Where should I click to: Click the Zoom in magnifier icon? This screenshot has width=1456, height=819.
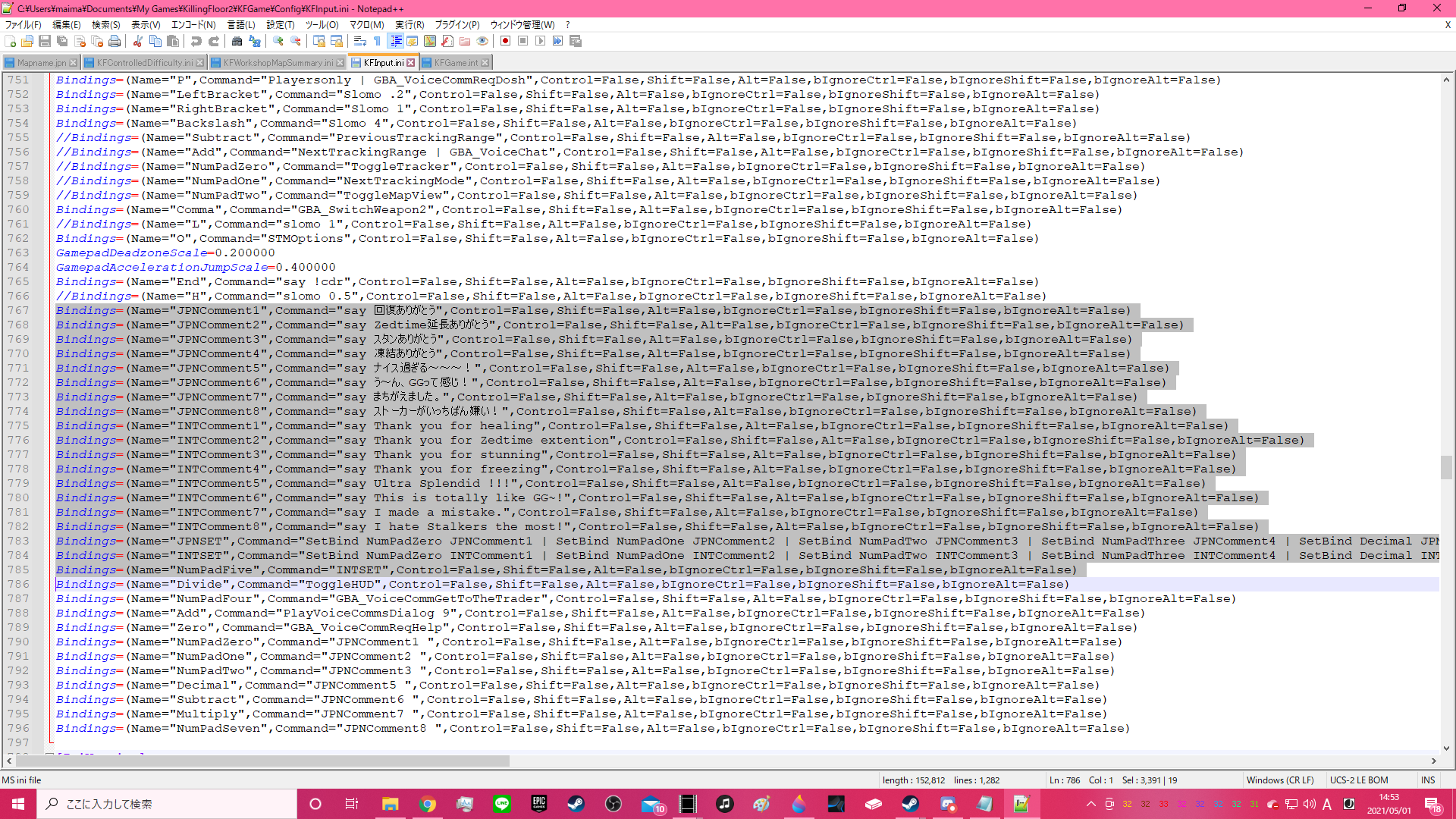[x=278, y=41]
